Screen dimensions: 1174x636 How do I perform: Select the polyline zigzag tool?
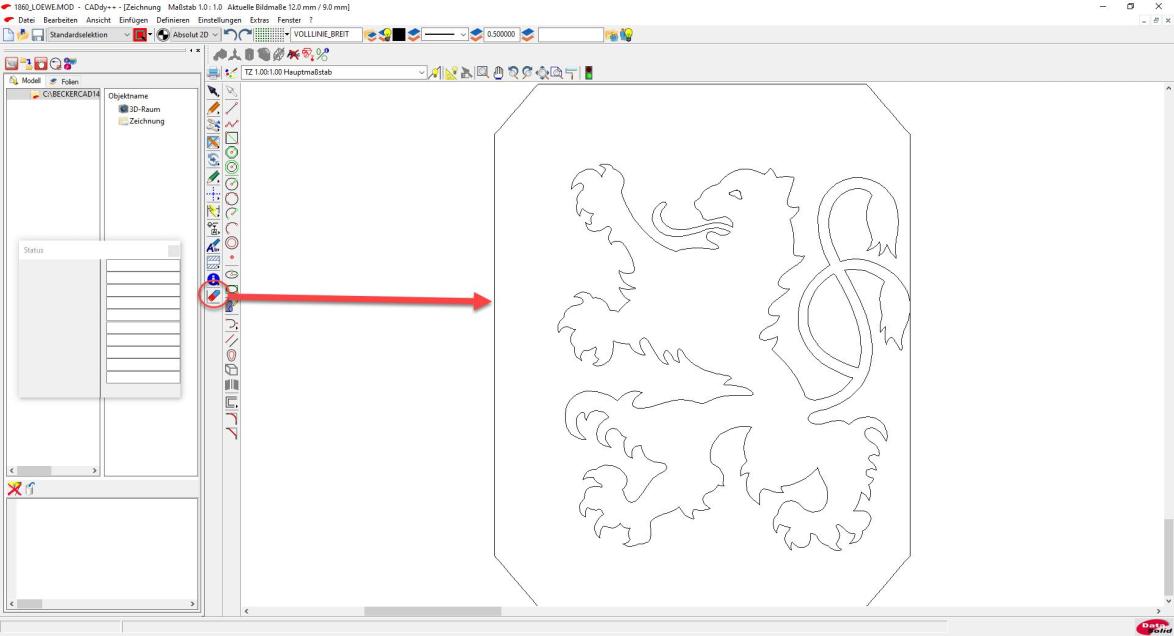(232, 123)
